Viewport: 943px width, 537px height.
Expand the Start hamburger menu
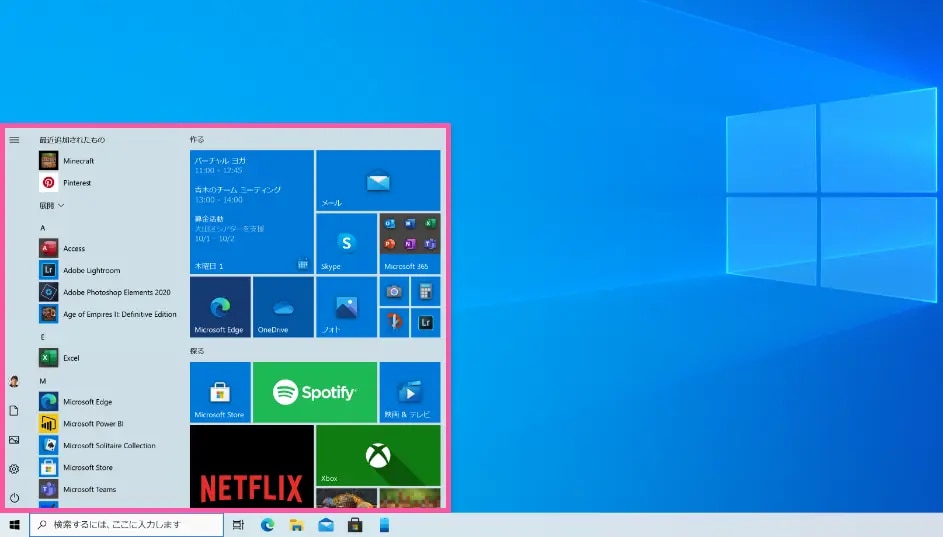coord(14,140)
